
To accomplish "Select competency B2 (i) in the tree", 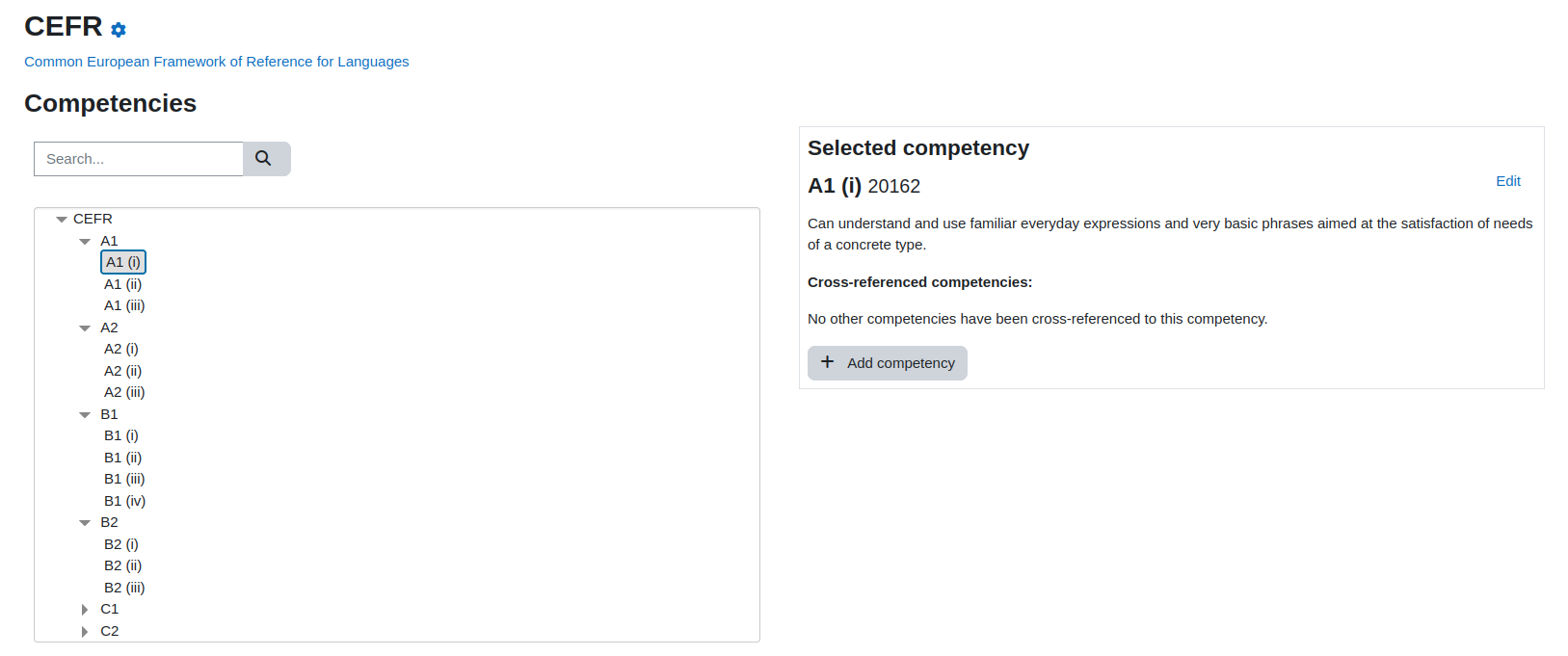I will click(x=121, y=544).
